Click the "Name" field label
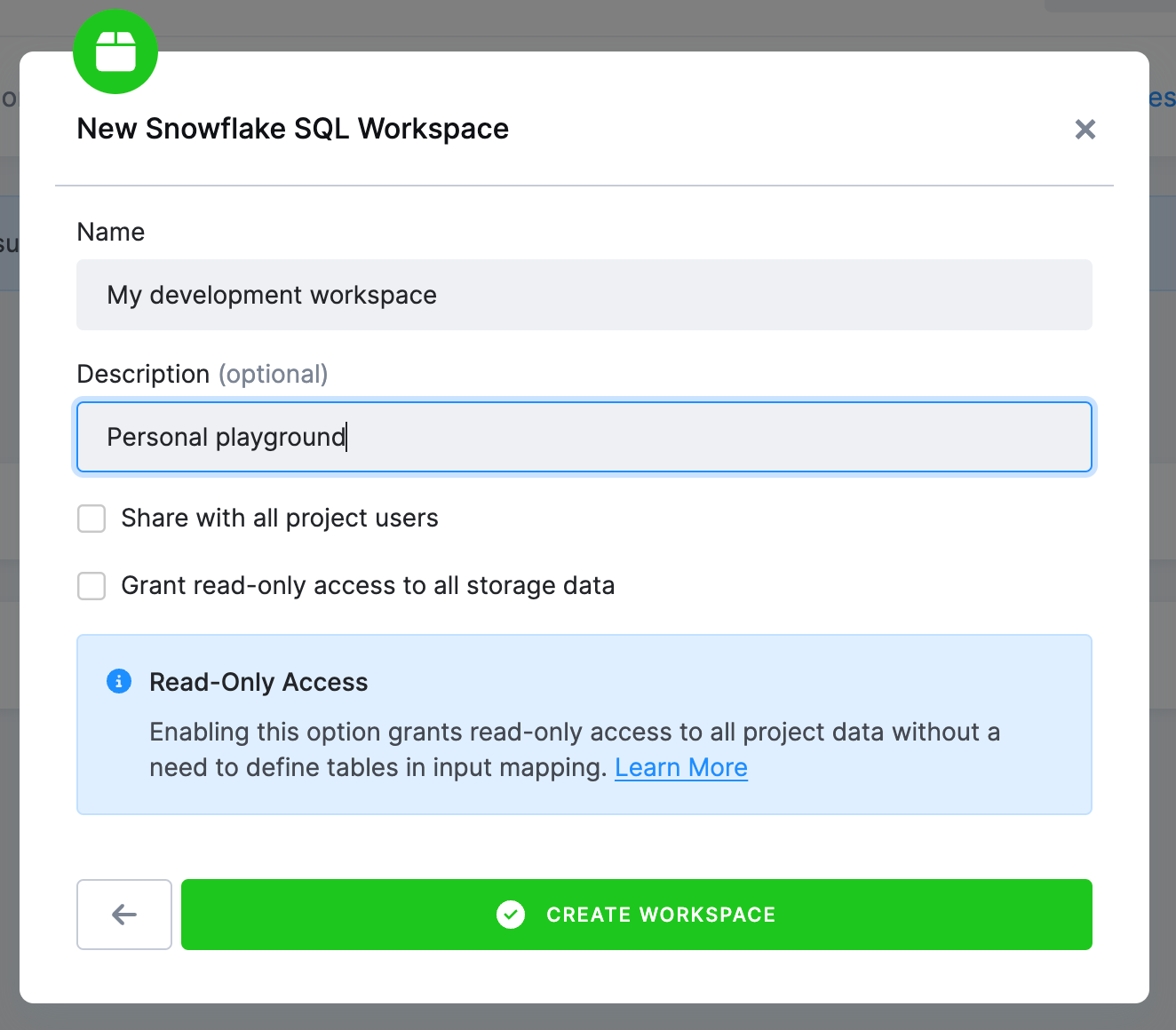Screen dimensions: 1176x1030 pos(111,232)
